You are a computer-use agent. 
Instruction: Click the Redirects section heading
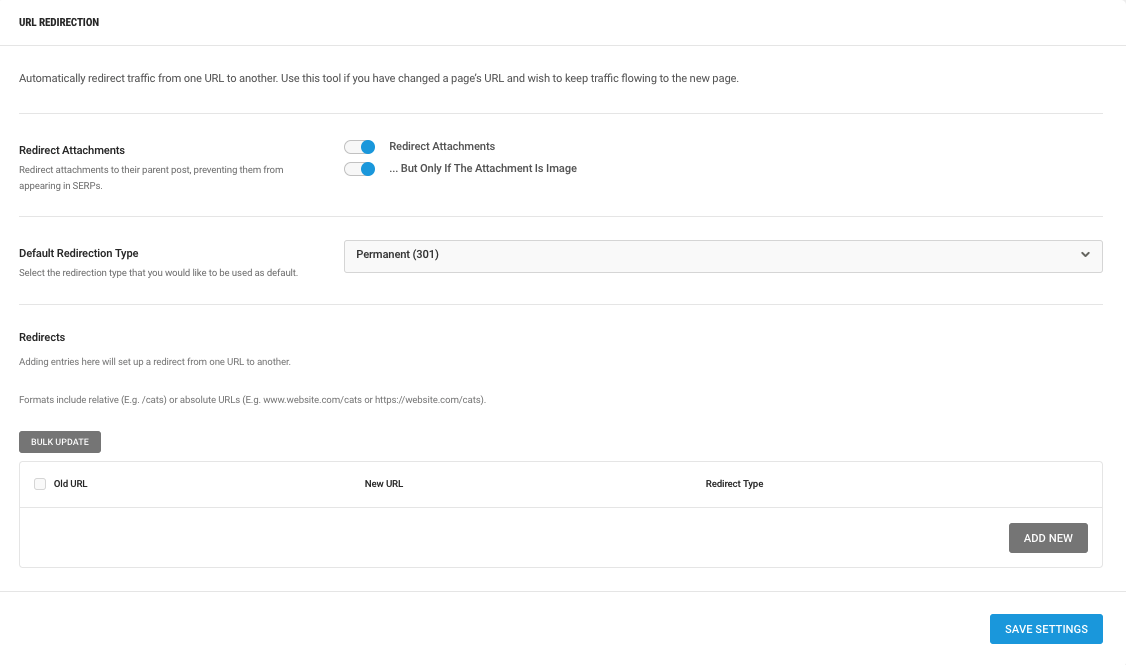(42, 337)
